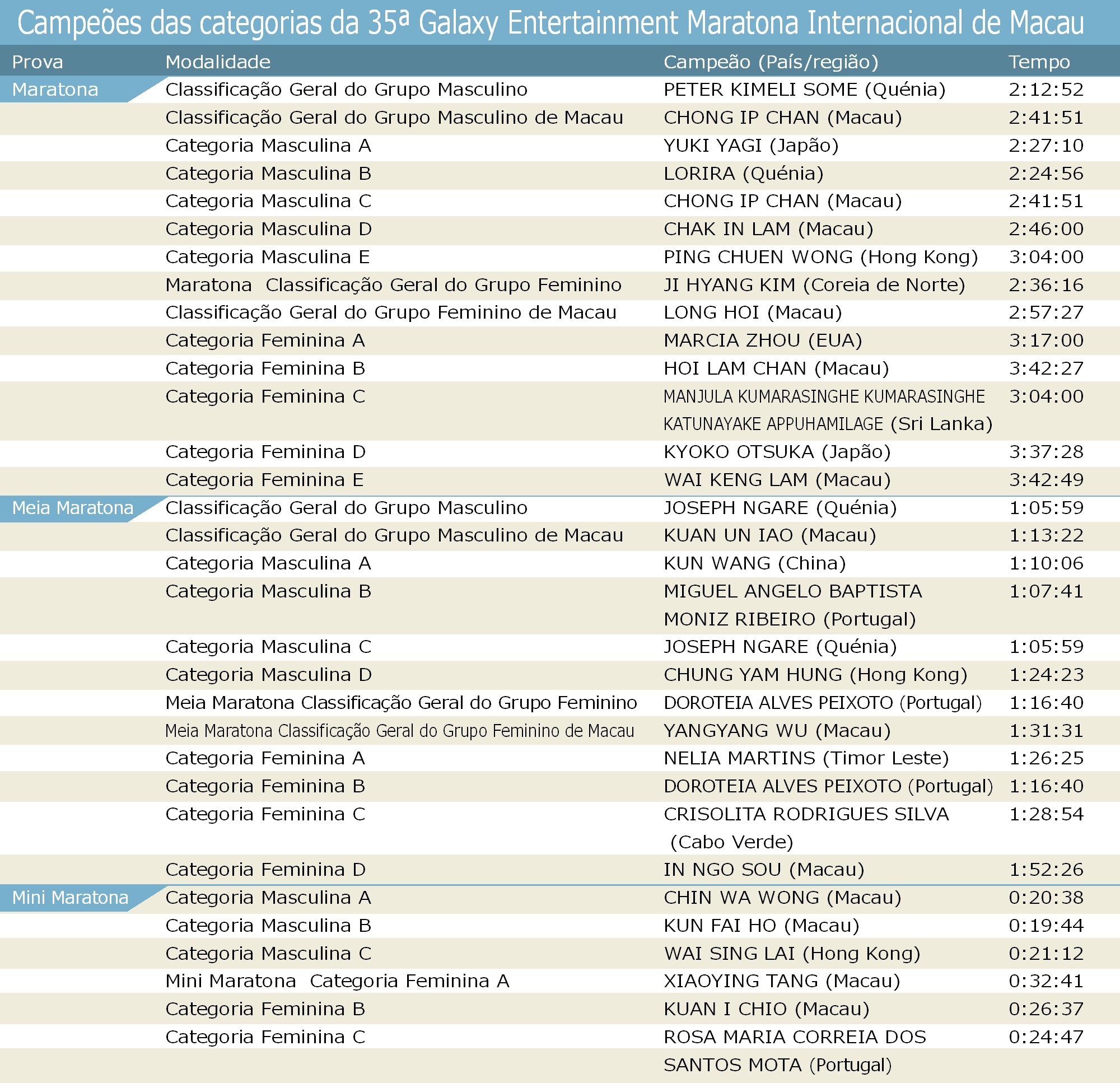Click the time '2:36:16'

[x=1046, y=285]
